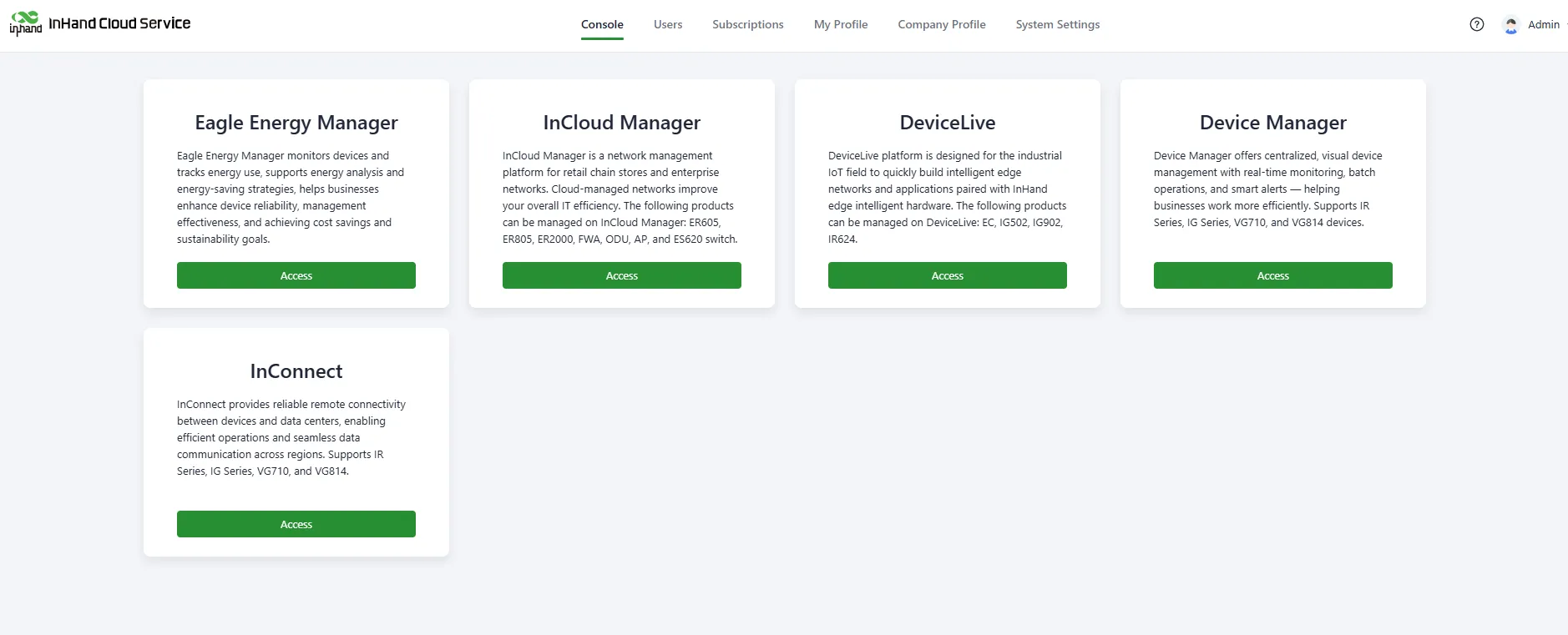Click the Admin user avatar icon
The width and height of the screenshot is (1568, 635).
(1510, 25)
